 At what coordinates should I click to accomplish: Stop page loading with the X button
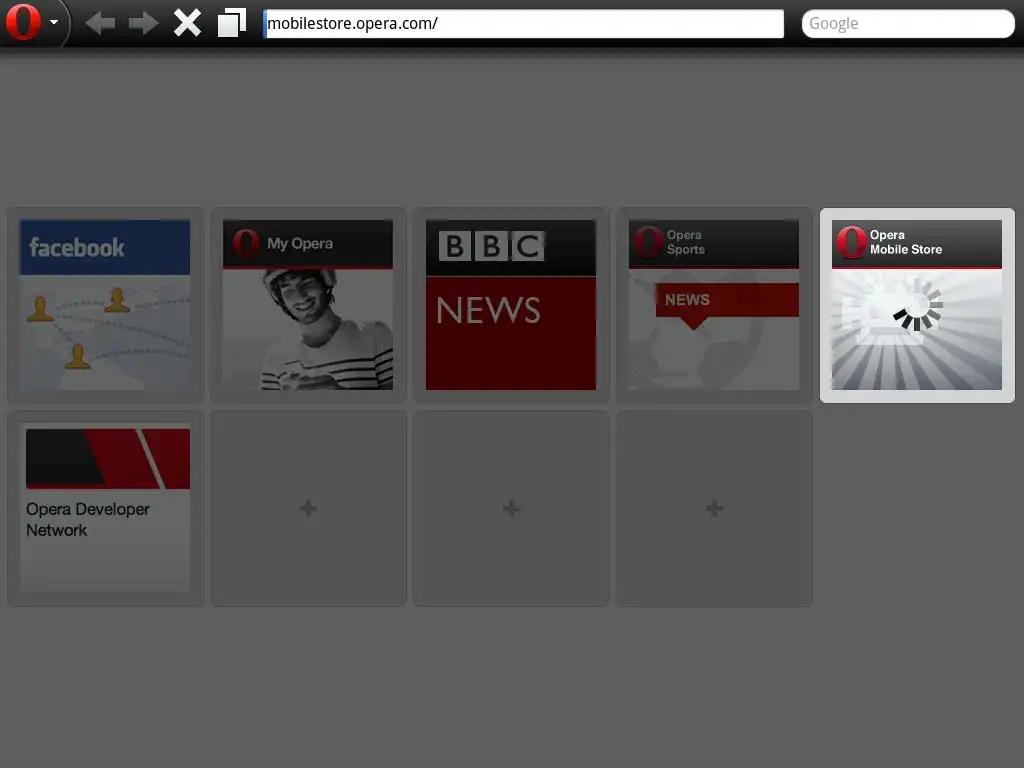point(187,23)
